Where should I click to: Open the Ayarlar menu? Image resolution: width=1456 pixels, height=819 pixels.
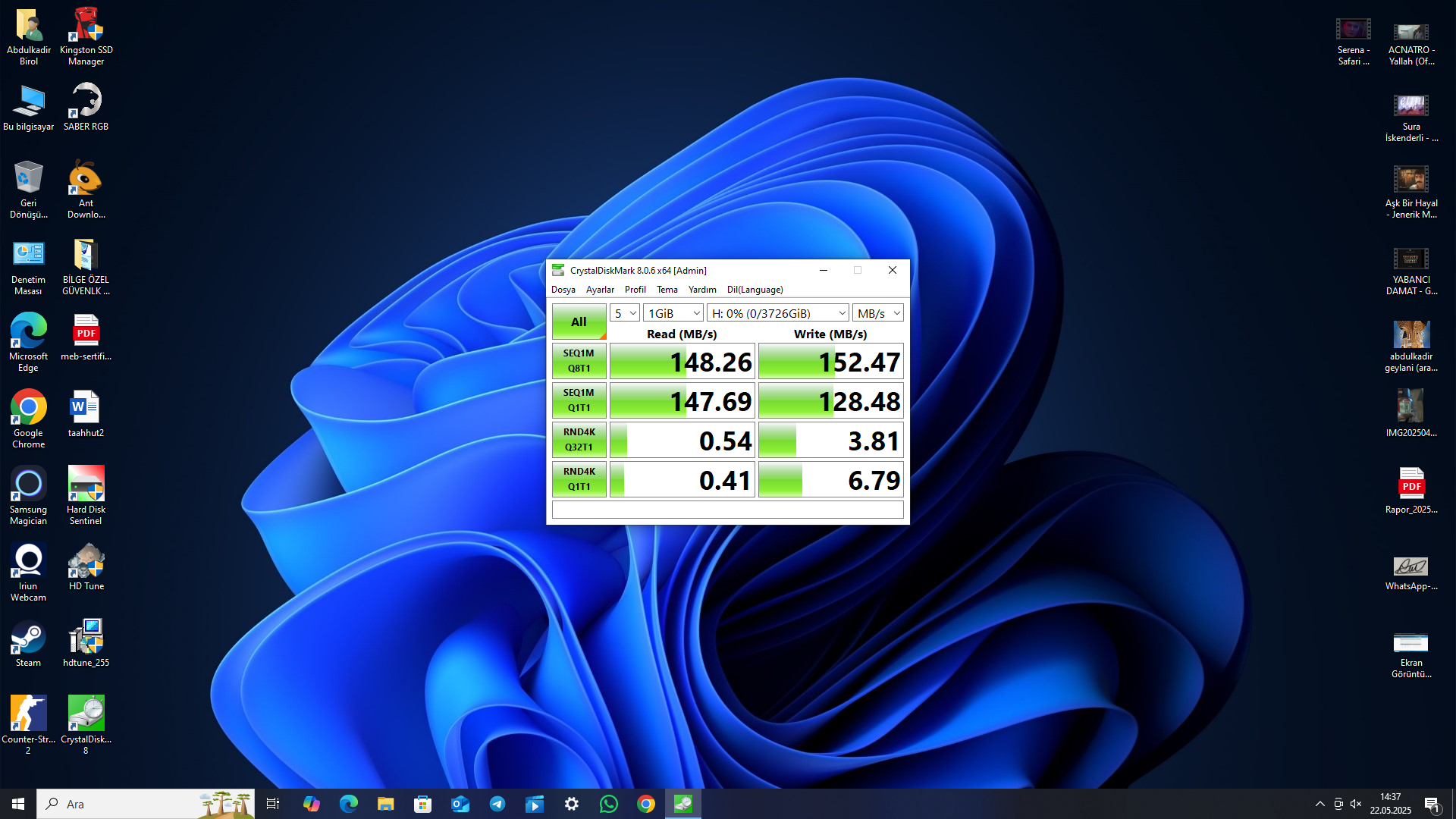[x=600, y=290]
